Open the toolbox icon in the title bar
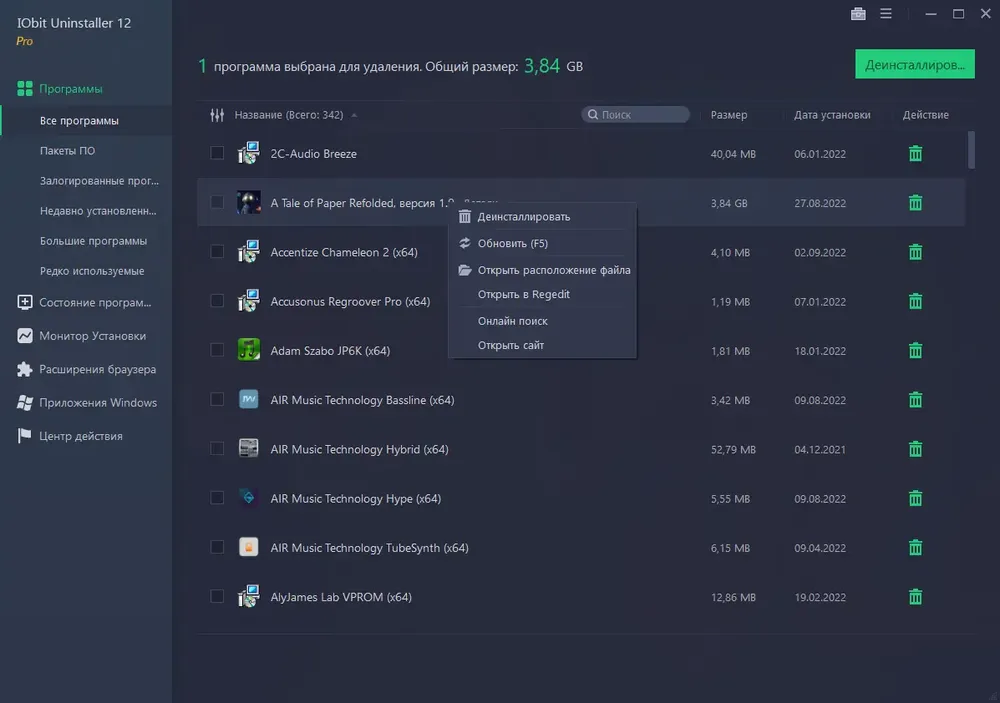1000x703 pixels. (x=858, y=14)
